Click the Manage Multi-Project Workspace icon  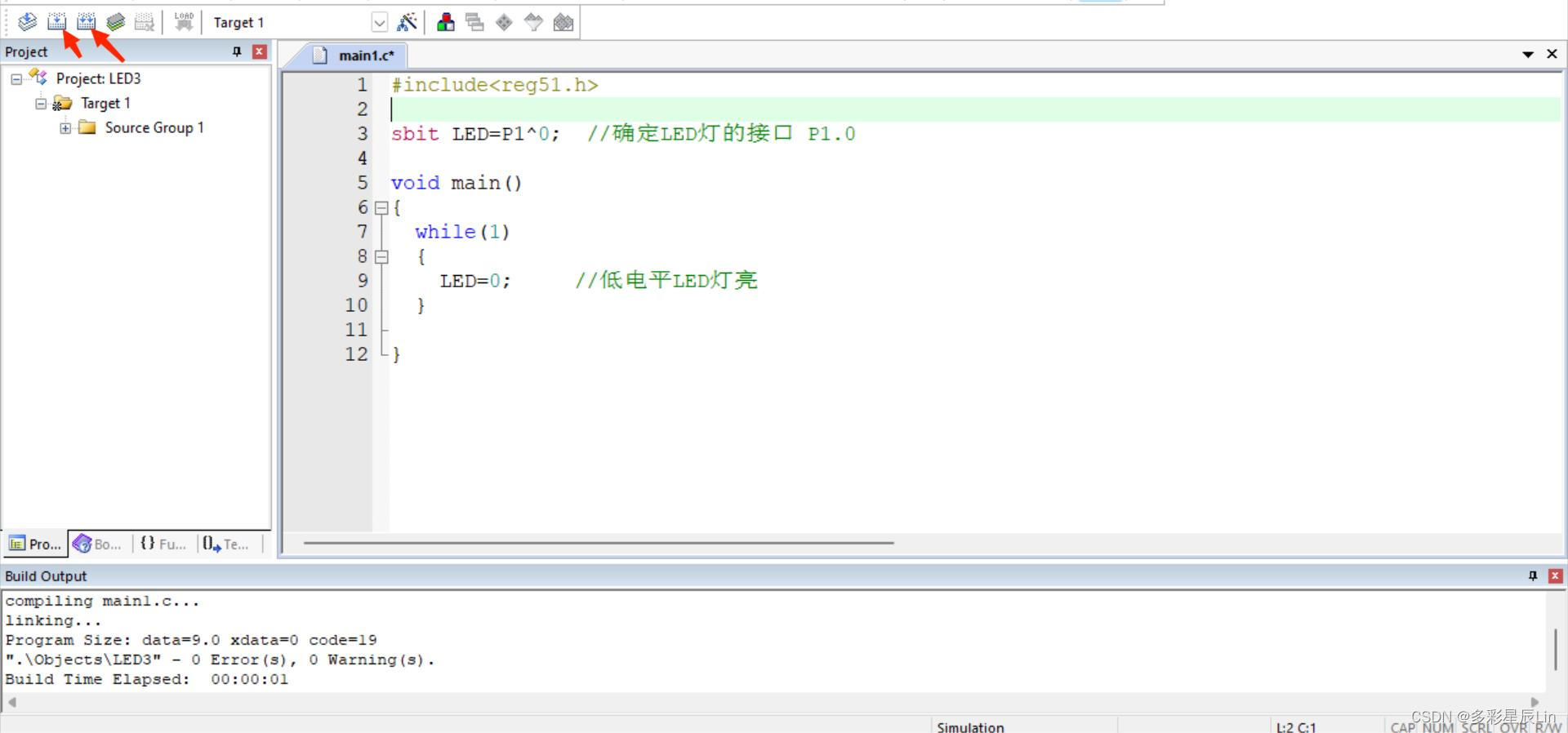[x=474, y=22]
